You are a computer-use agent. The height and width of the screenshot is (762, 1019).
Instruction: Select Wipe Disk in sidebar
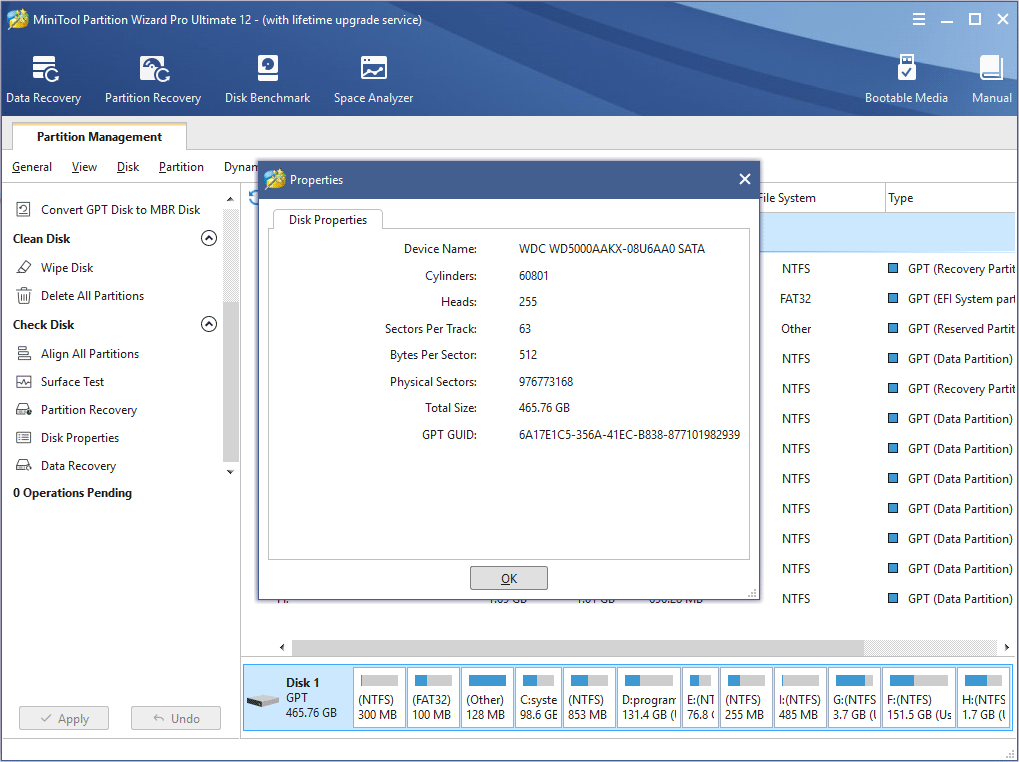(55, 268)
